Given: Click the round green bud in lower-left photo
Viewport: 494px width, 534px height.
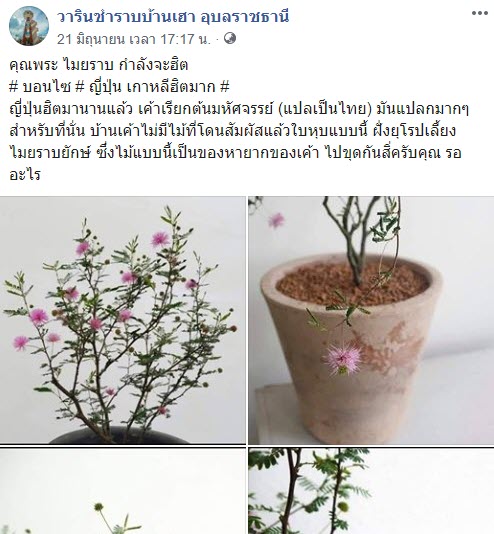Looking at the screenshot, I should point(99,507).
